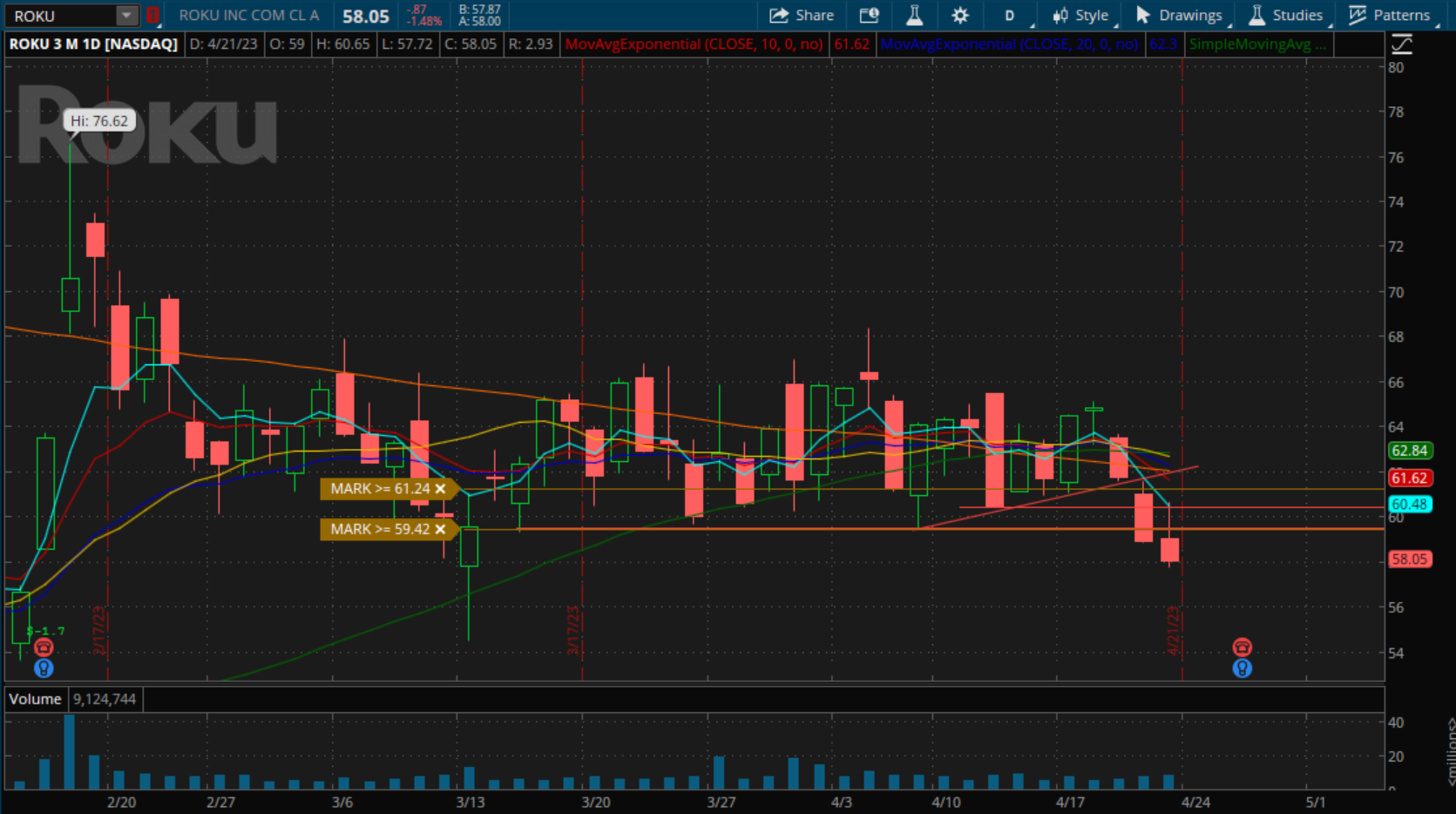Click the 58.05 last price tag on axis
The image size is (1456, 814).
tap(1409, 559)
